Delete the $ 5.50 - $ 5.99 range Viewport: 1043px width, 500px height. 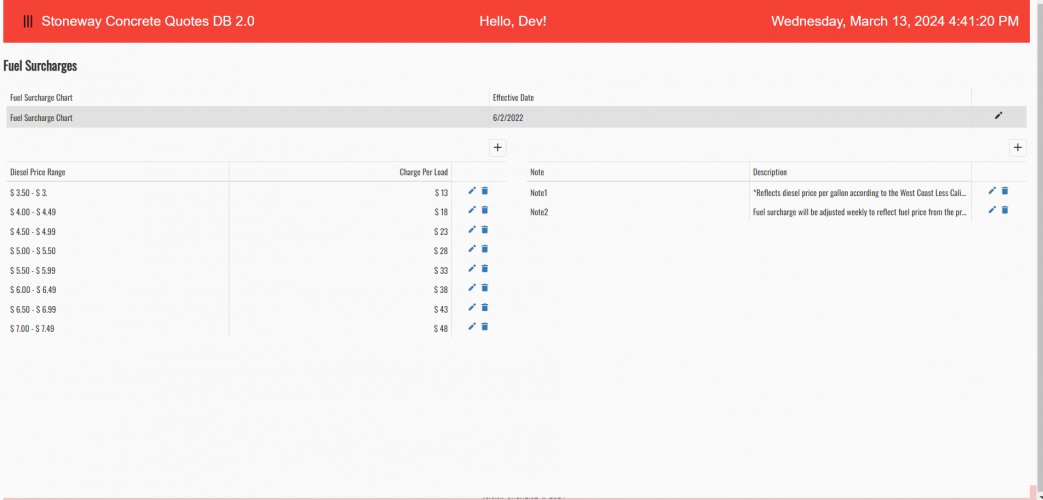click(x=485, y=268)
